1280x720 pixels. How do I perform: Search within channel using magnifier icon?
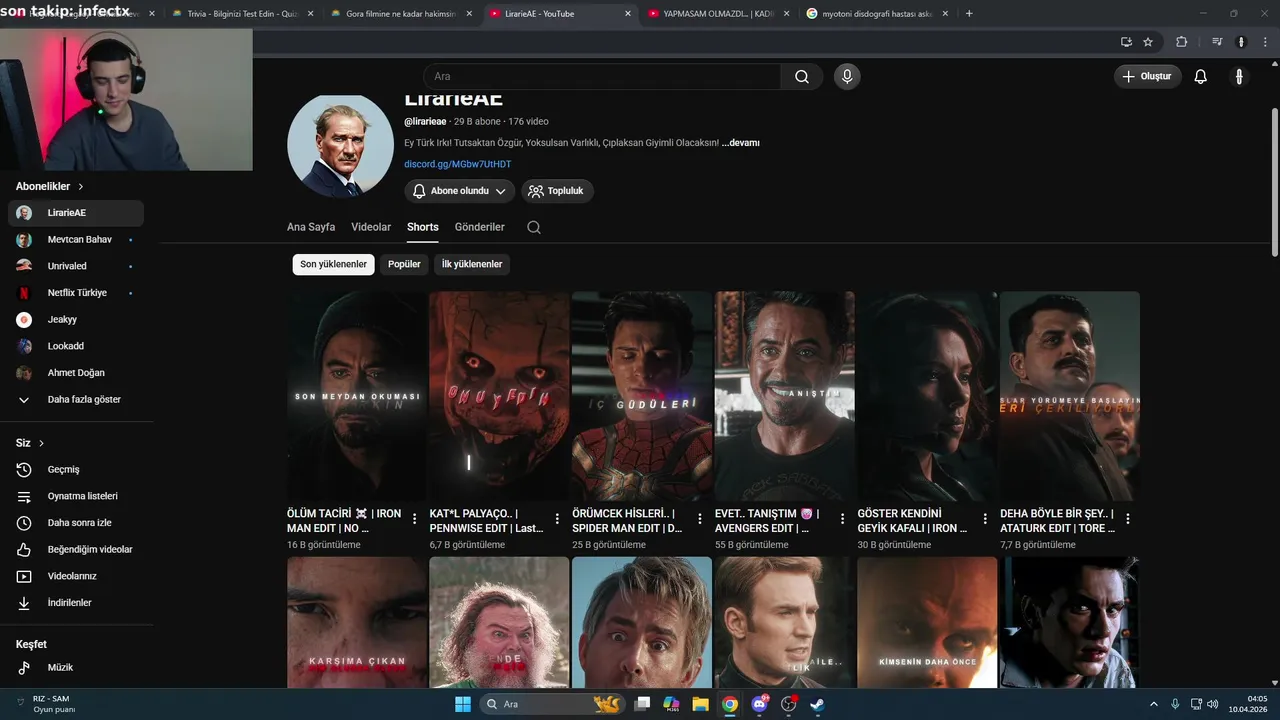pos(534,227)
